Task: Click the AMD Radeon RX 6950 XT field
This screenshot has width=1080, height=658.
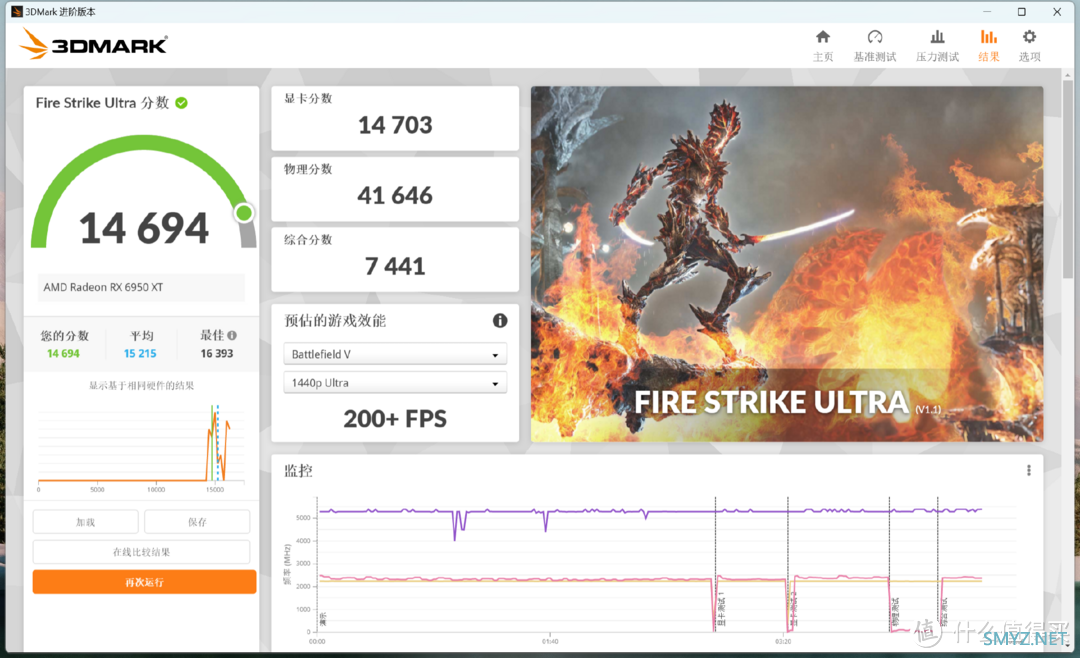Action: (x=141, y=287)
